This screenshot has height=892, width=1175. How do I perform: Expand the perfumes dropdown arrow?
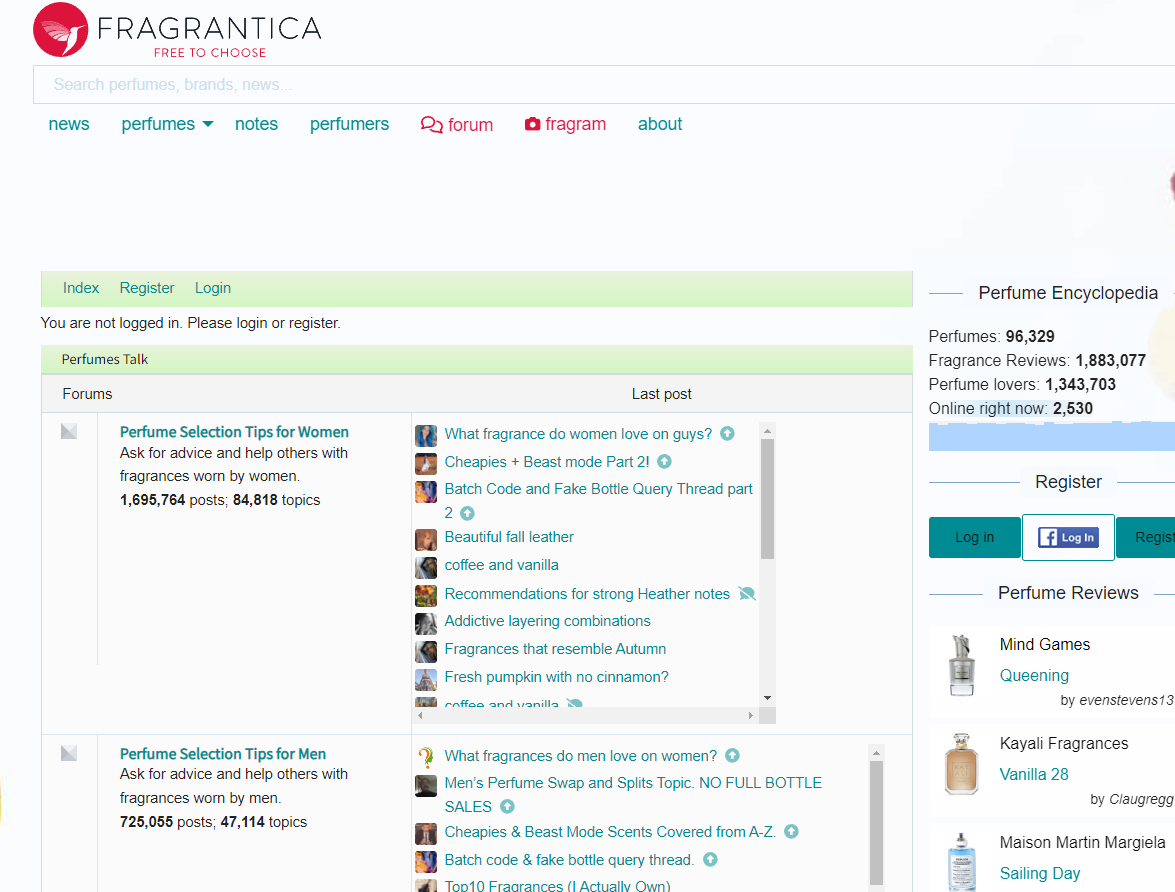(208, 124)
